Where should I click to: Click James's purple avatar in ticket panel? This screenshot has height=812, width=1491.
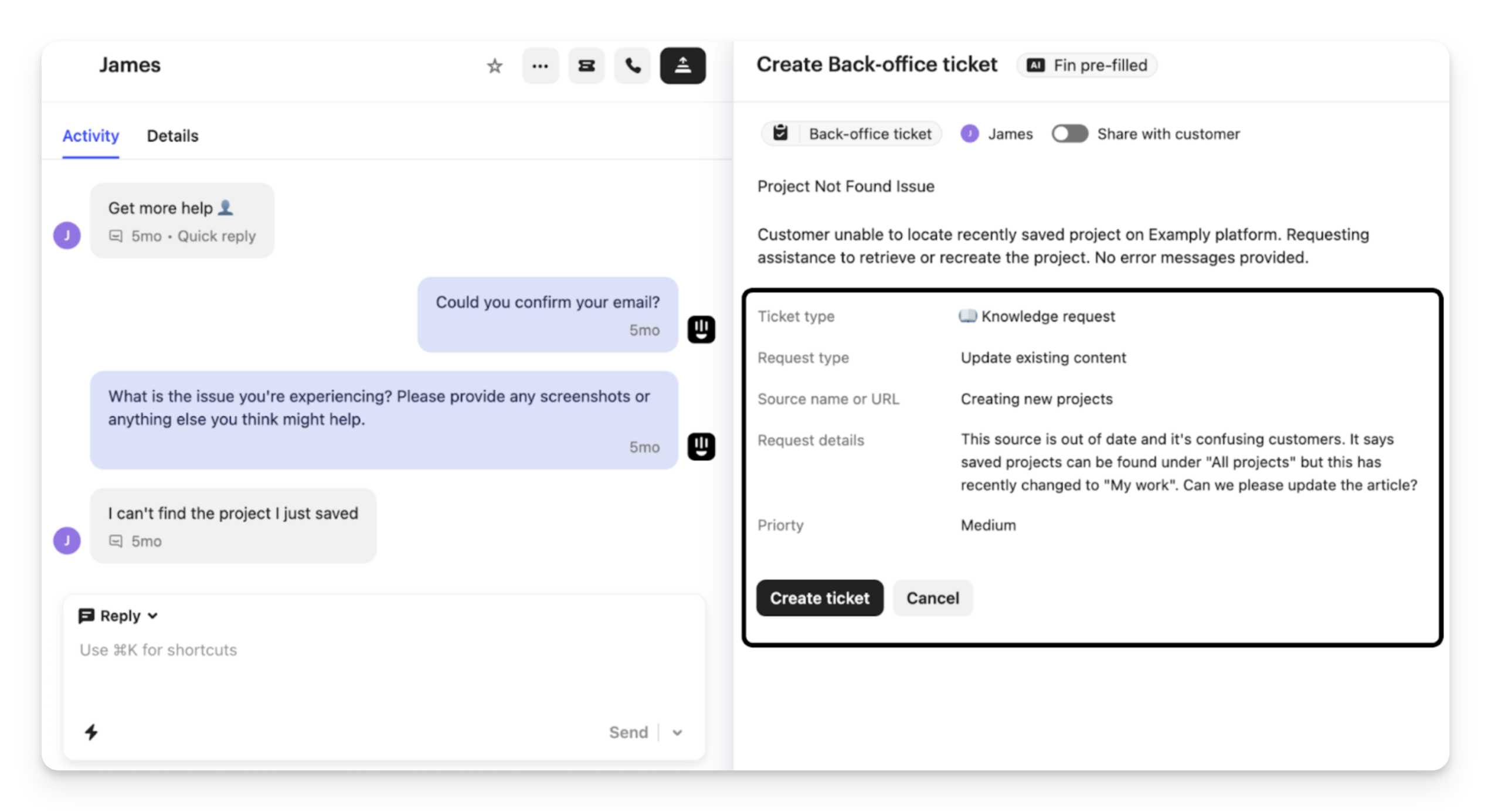click(969, 134)
